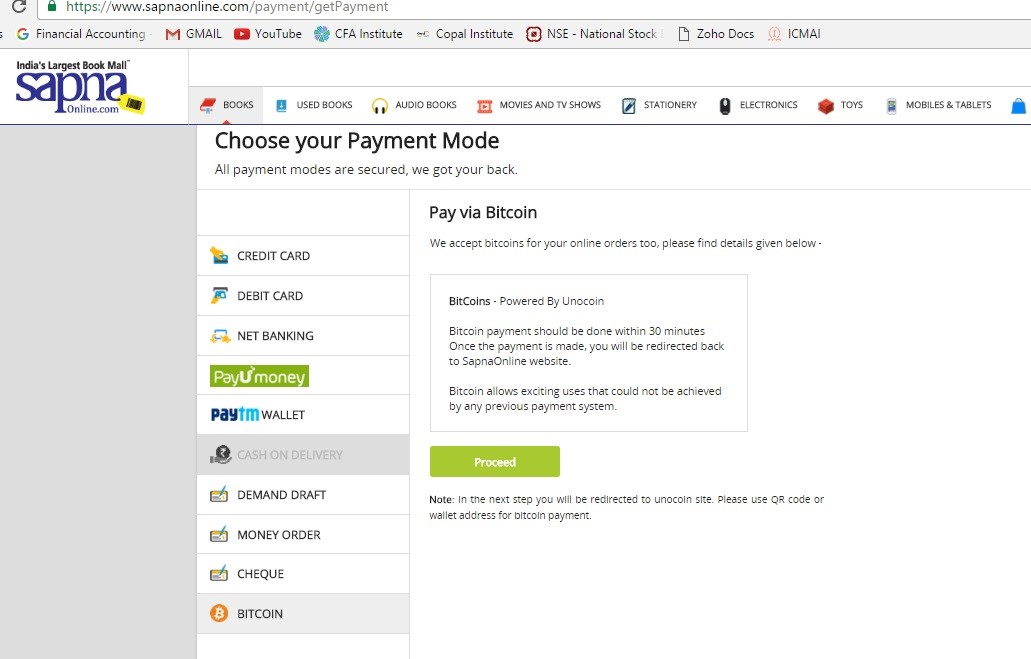
Task: Click the browser address bar URL
Action: 227,7
